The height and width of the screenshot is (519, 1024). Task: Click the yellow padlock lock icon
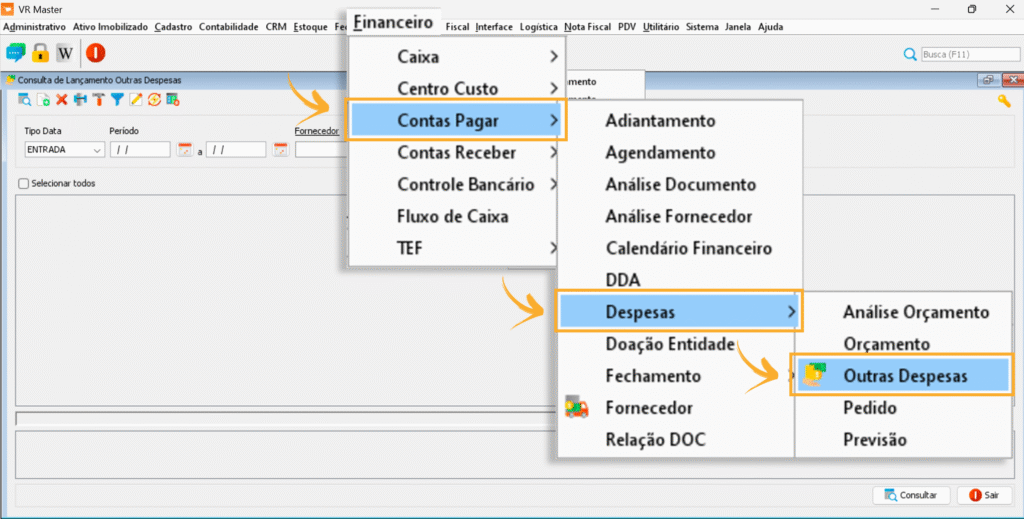click(x=40, y=53)
